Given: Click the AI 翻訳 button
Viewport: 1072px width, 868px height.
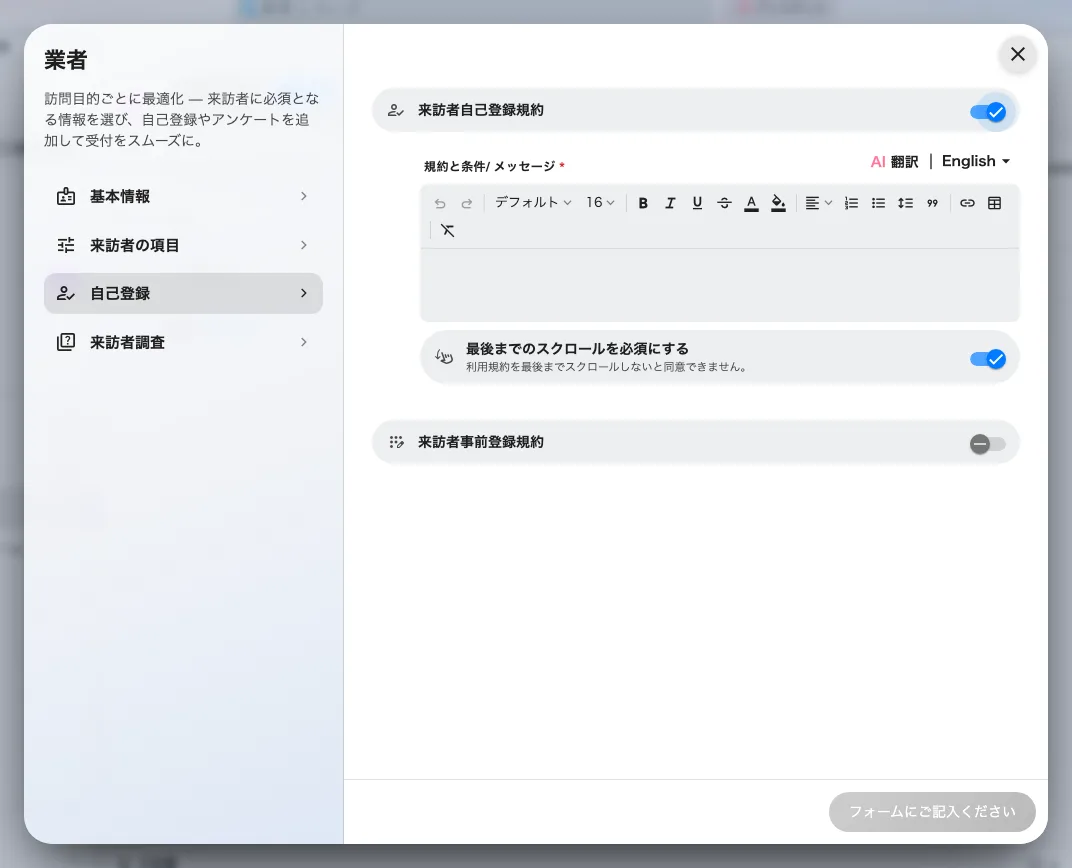Looking at the screenshot, I should [x=894, y=162].
